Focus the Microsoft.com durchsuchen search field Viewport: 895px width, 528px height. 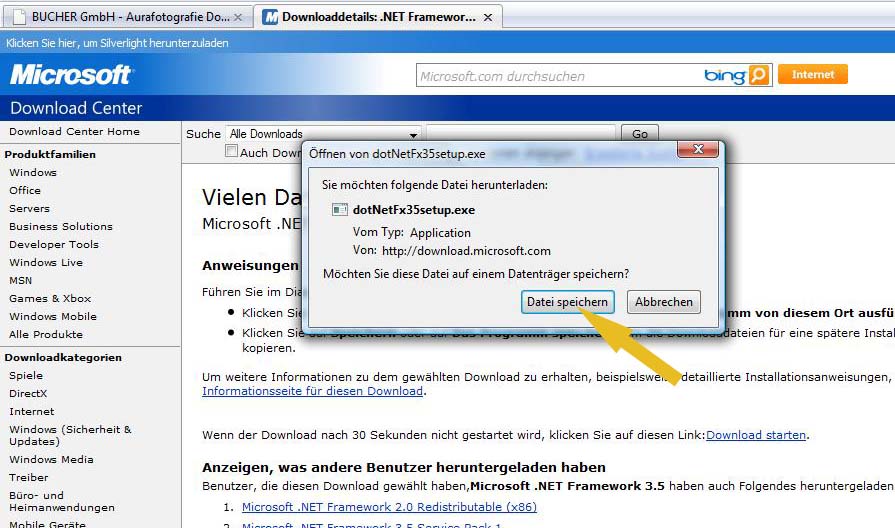559,76
